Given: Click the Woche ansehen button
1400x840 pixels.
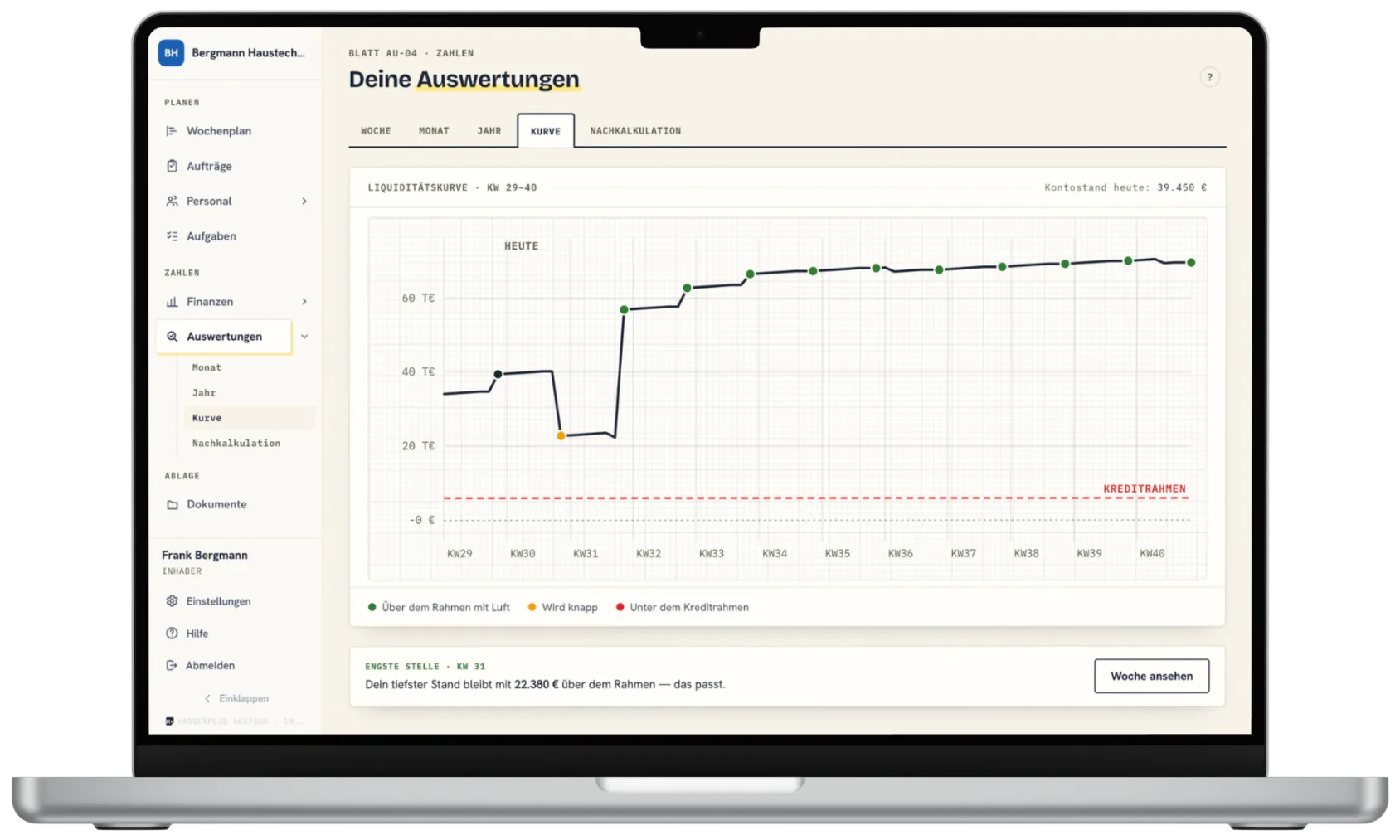Looking at the screenshot, I should 1151,676.
